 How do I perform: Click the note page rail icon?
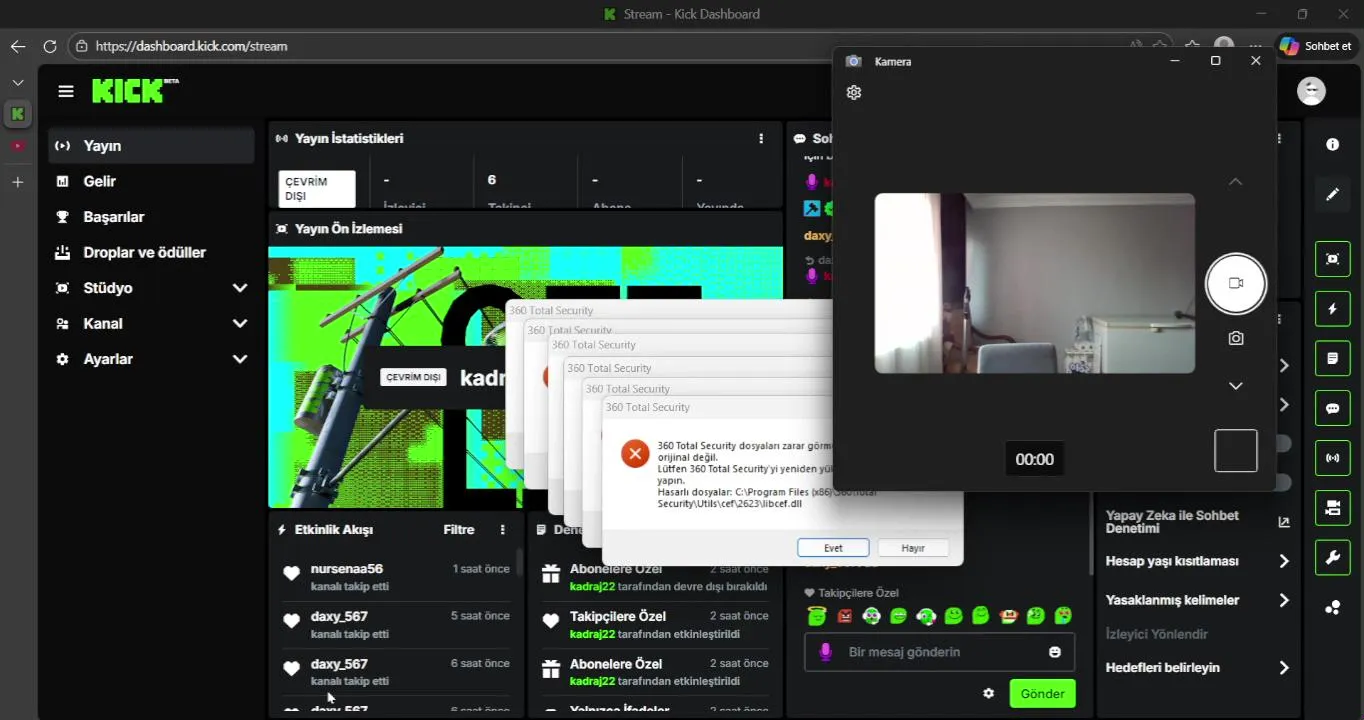pyautogui.click(x=1332, y=358)
